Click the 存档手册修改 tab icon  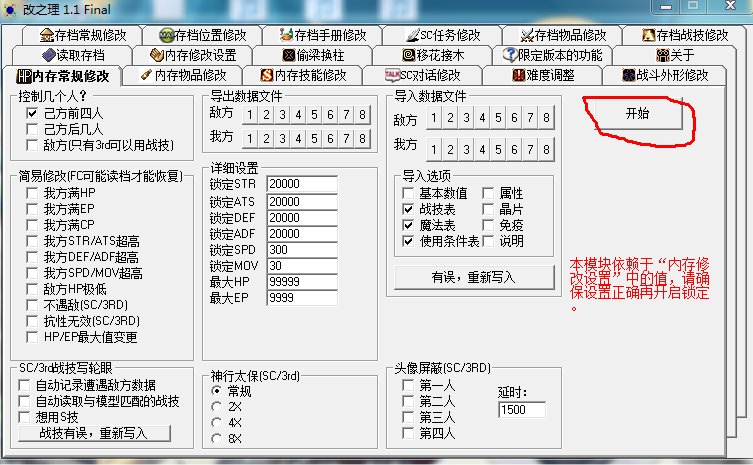(287, 35)
